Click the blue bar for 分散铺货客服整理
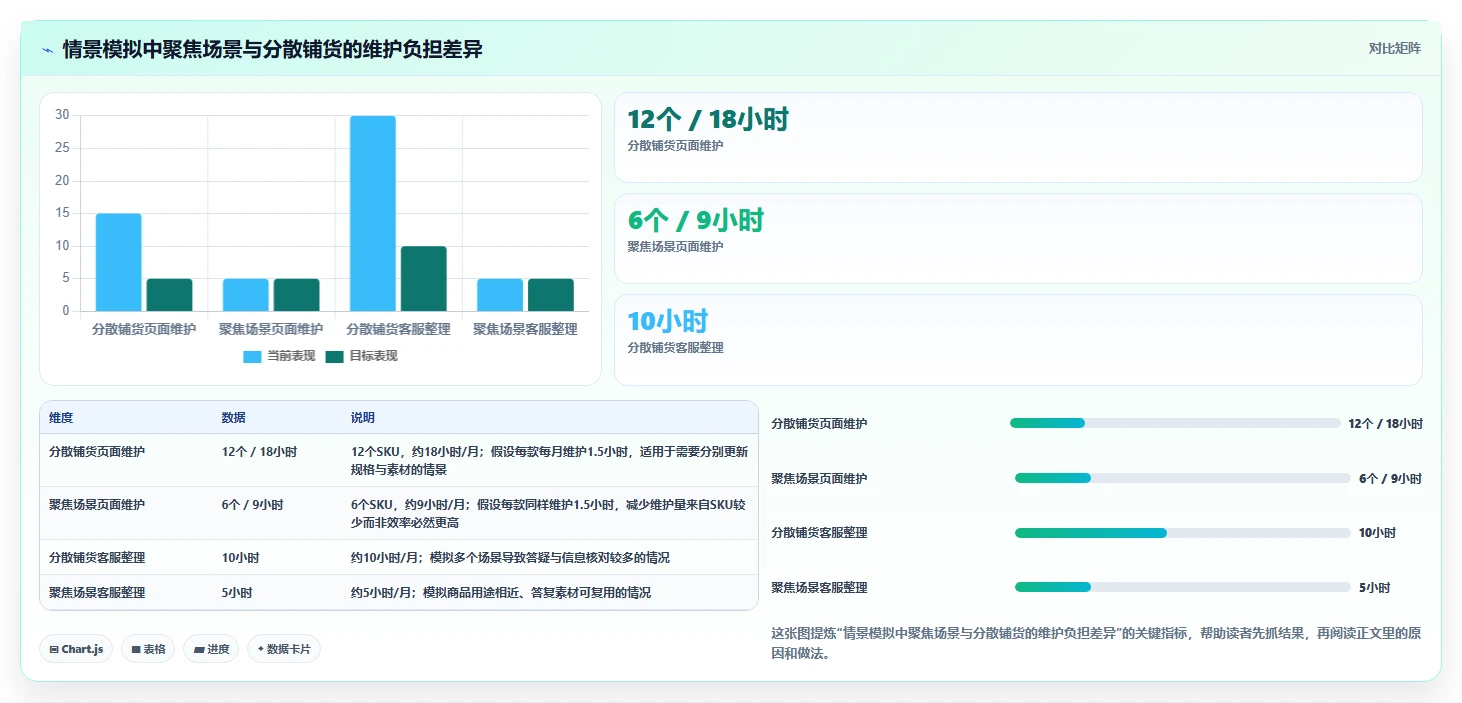 tap(372, 213)
